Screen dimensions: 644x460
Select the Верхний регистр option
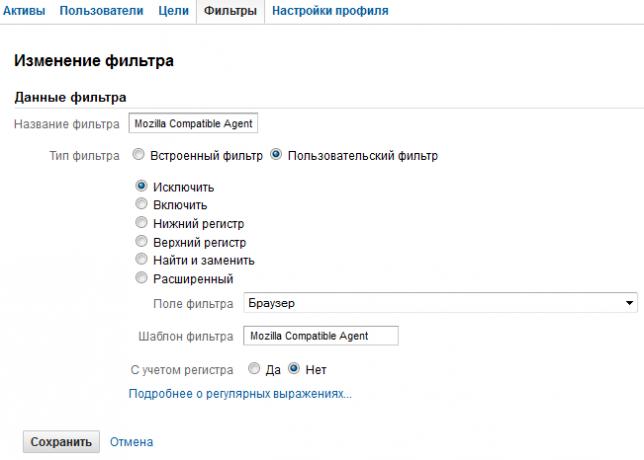click(x=142, y=241)
